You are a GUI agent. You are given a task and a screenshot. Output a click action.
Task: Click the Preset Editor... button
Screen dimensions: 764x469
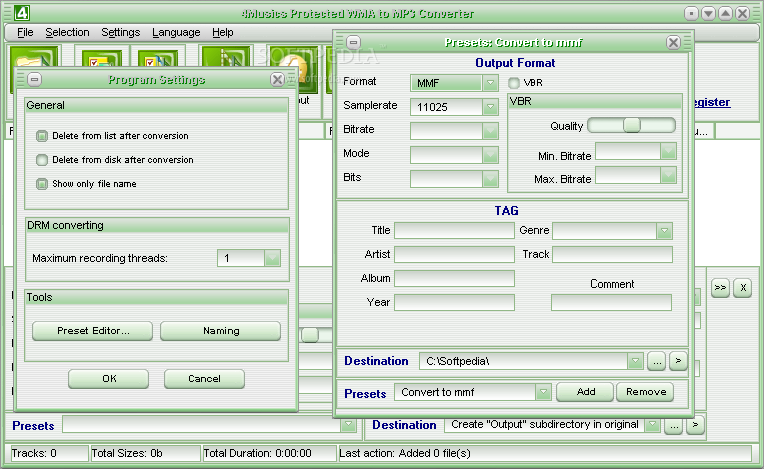[93, 331]
